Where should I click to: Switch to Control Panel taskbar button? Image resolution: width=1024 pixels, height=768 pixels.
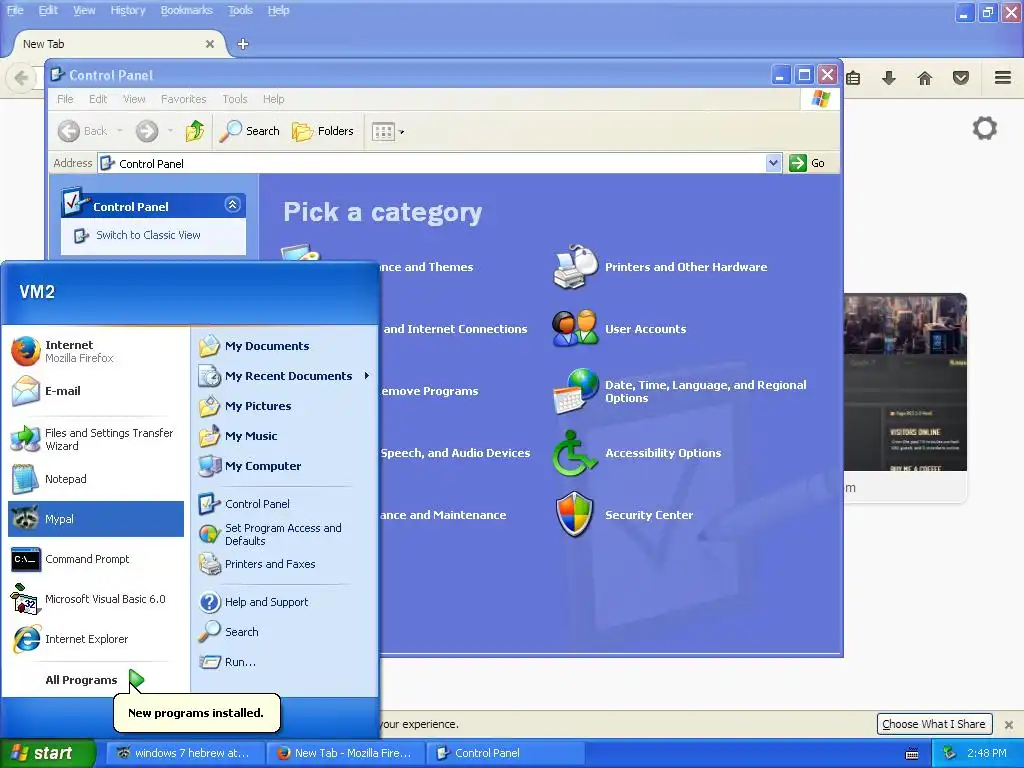[504, 753]
